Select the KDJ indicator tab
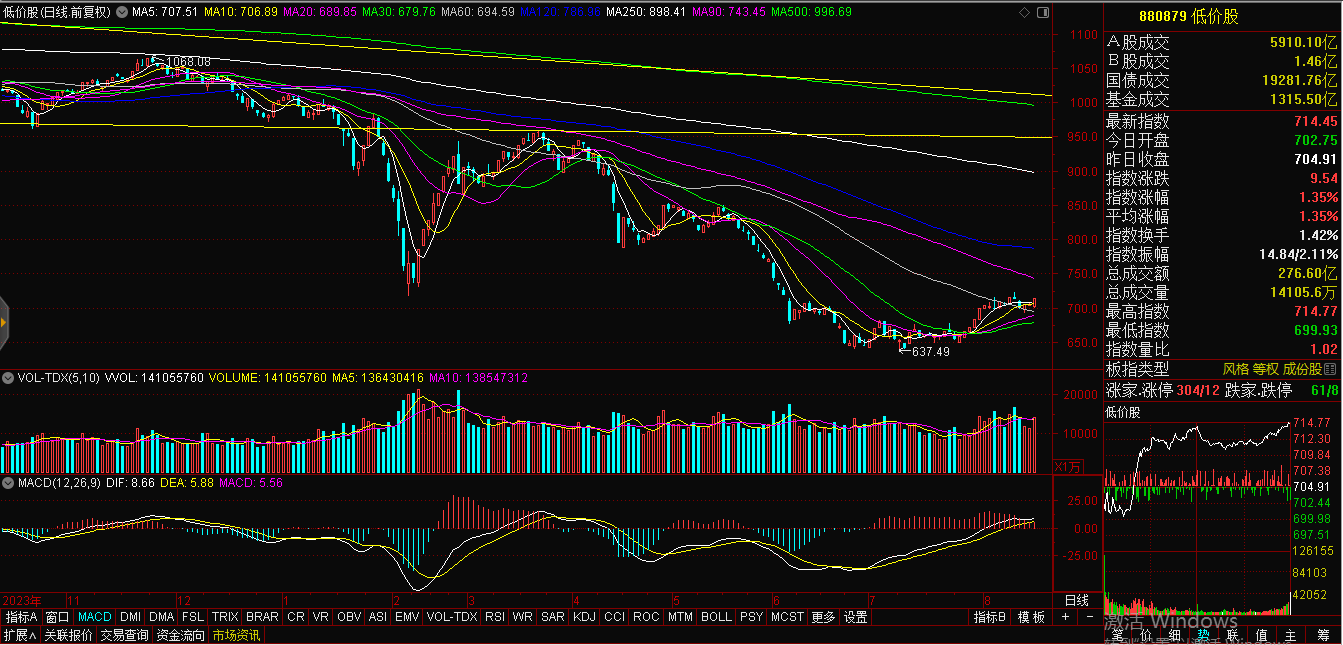The image size is (1343, 645). pos(583,618)
